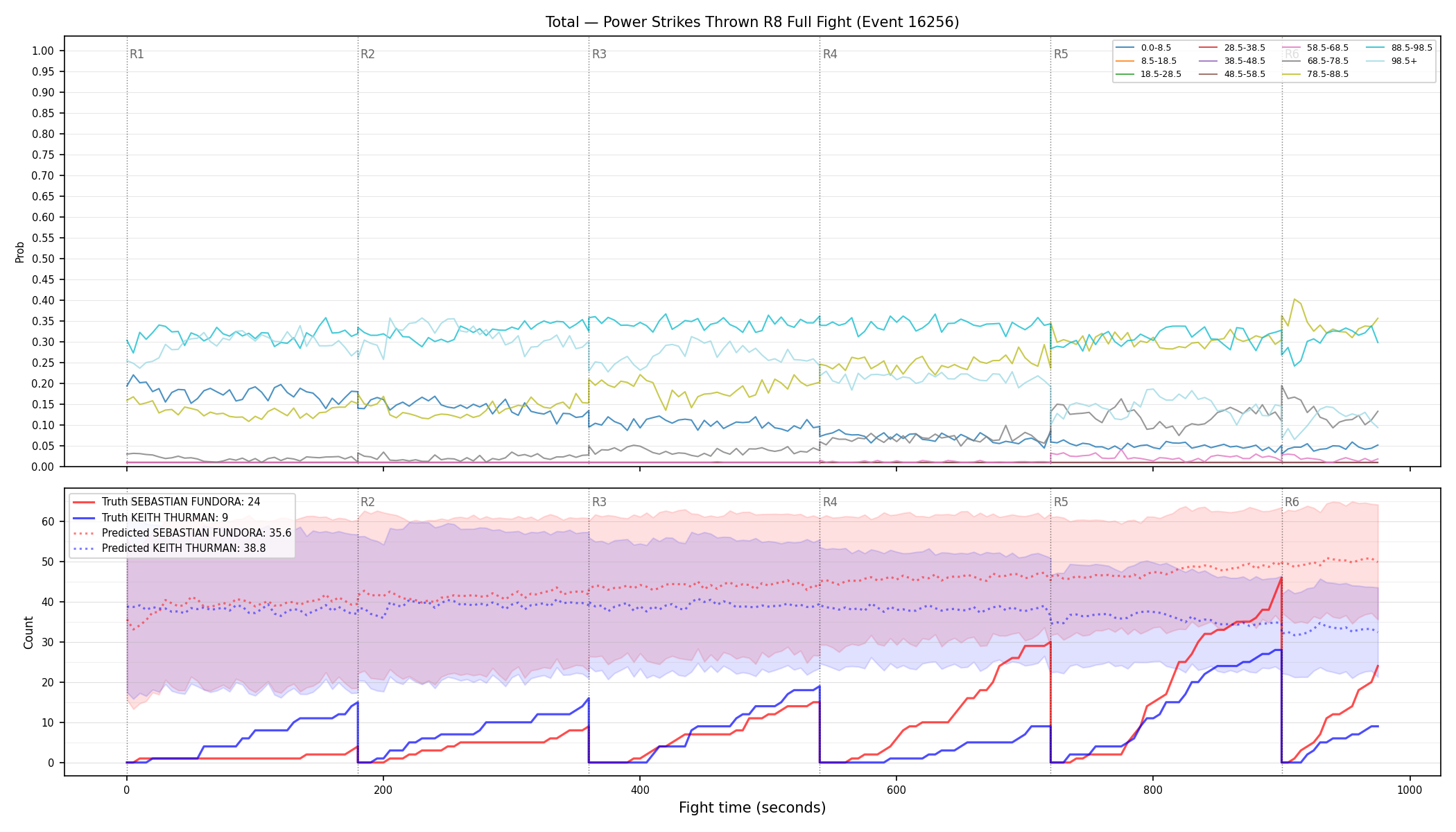Click the '28.5-38.5' legend entry
Viewport: 1456px width, 832px height.
pyautogui.click(x=1232, y=48)
